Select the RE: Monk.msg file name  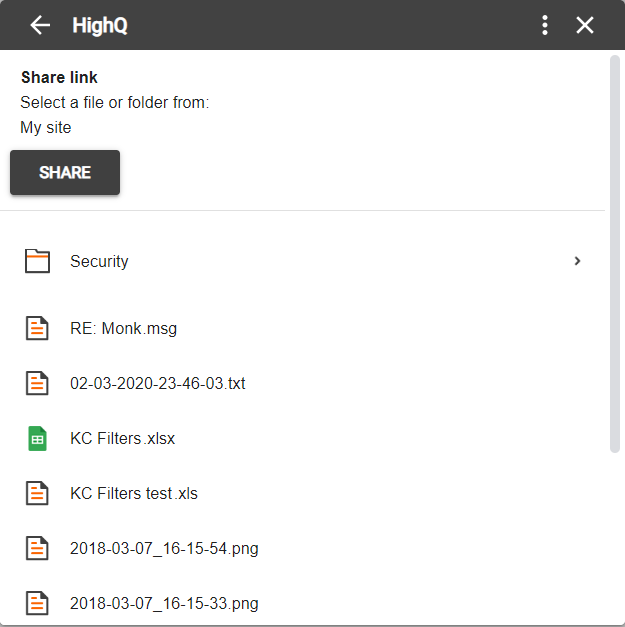(123, 328)
